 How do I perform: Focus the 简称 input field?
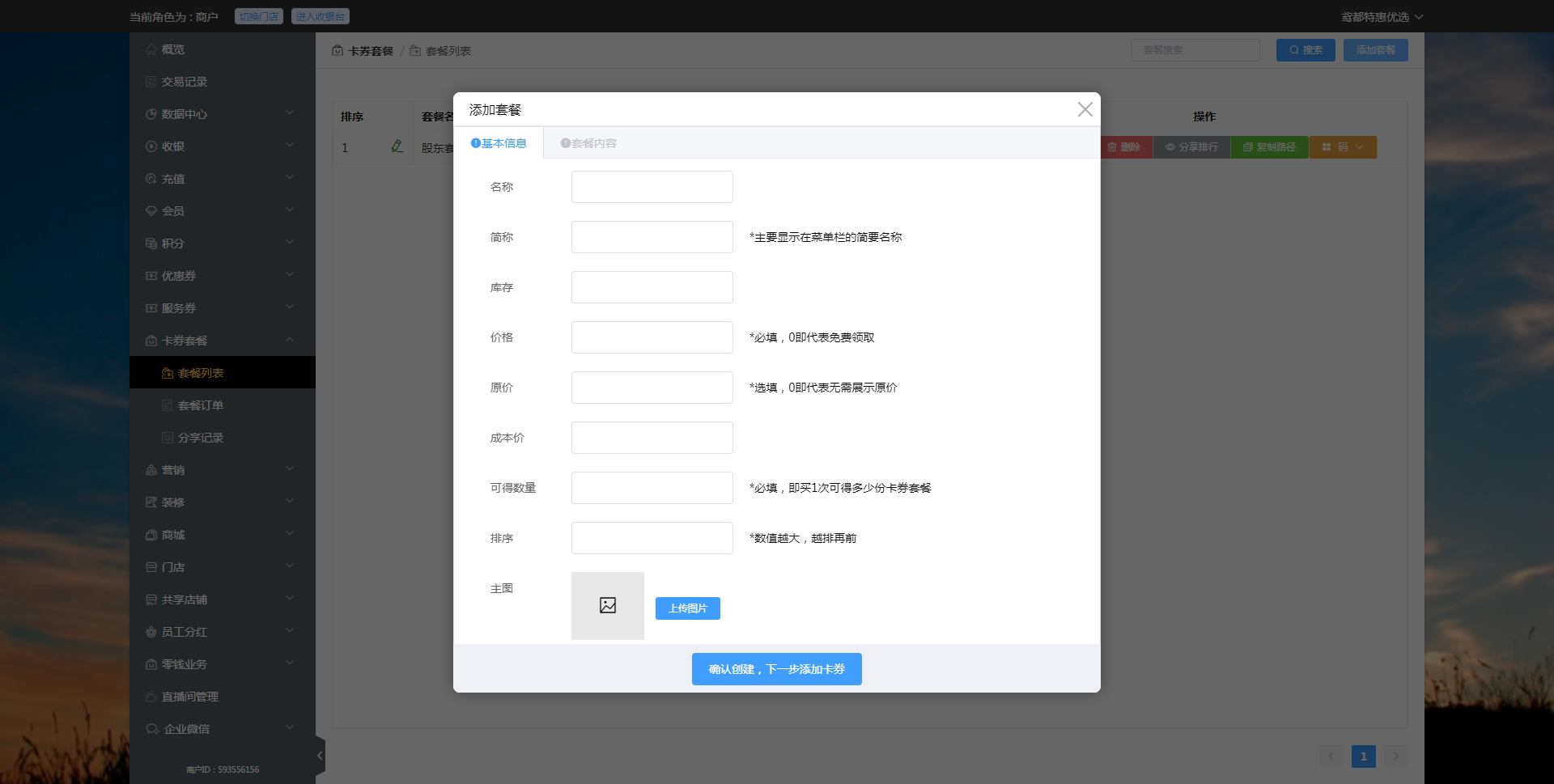(x=652, y=237)
